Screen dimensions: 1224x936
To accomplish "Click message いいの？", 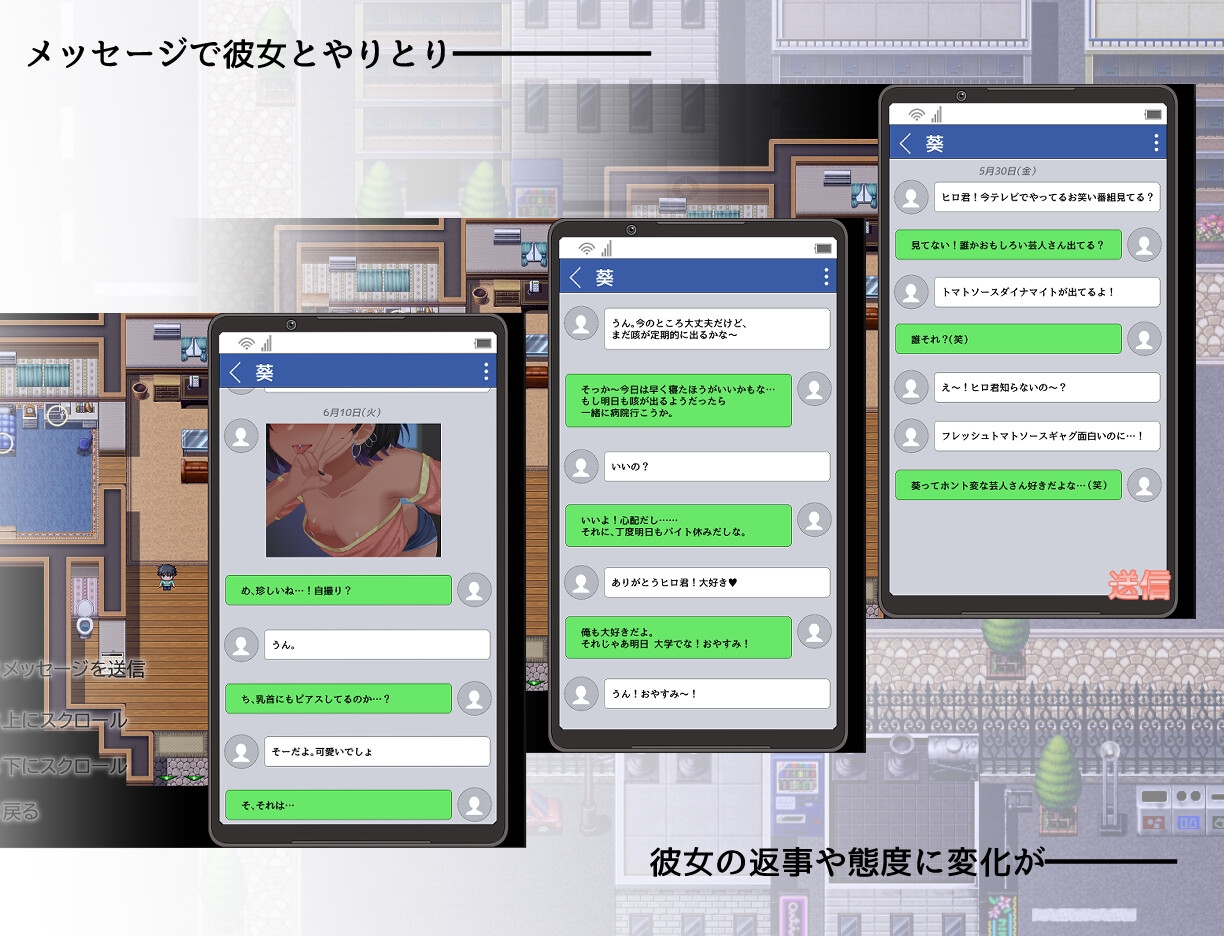I will click(x=717, y=466).
